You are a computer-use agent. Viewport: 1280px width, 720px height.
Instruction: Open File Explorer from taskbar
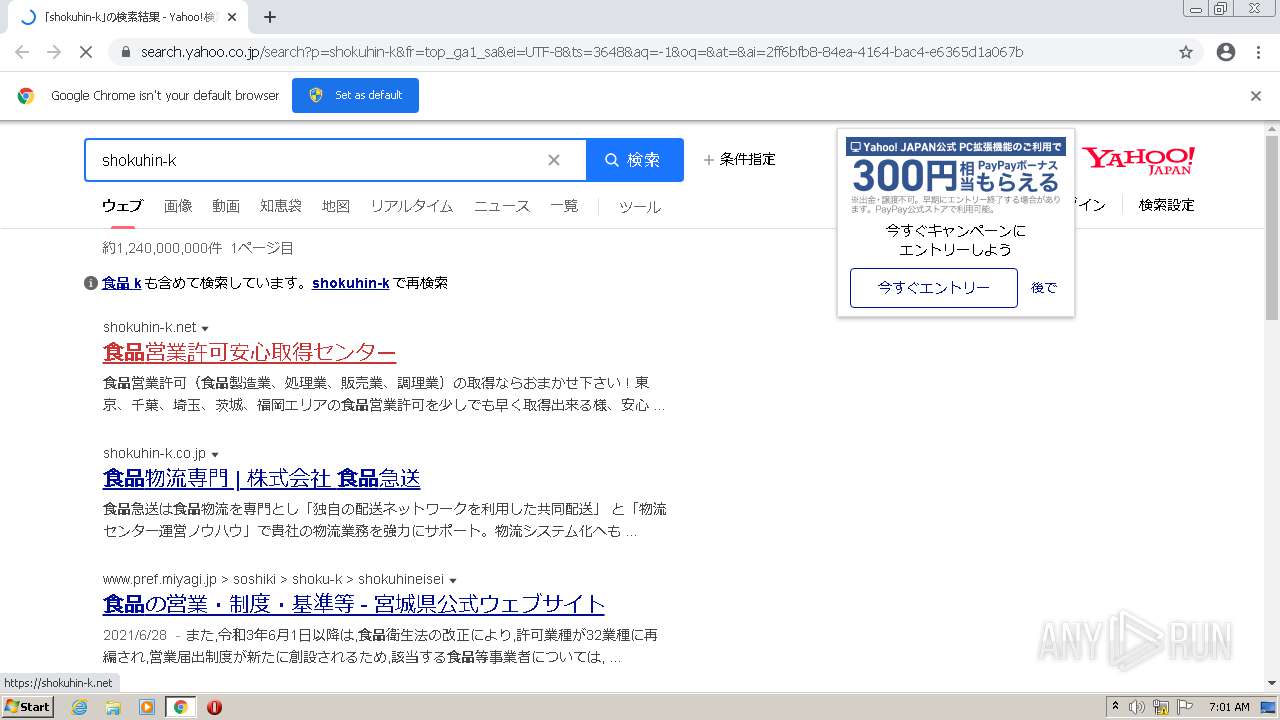point(113,707)
